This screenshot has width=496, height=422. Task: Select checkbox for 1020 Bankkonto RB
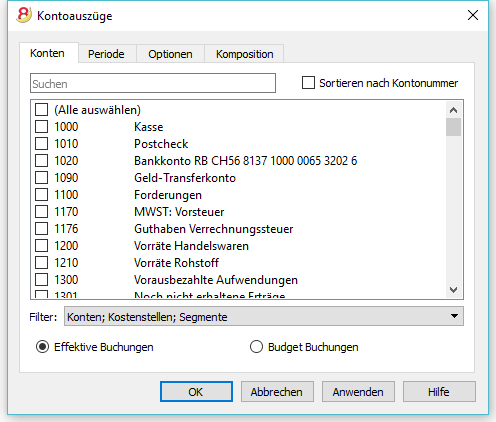(41, 161)
